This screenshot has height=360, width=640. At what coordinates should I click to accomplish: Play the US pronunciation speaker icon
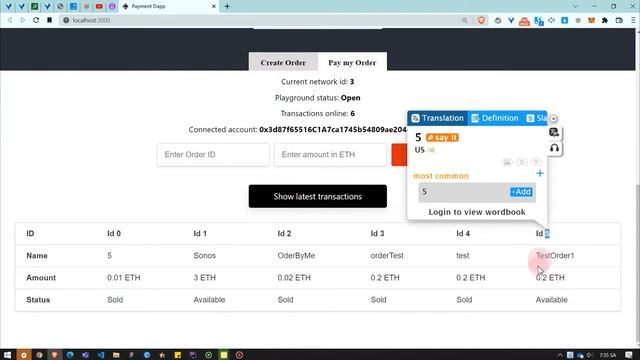pos(431,150)
